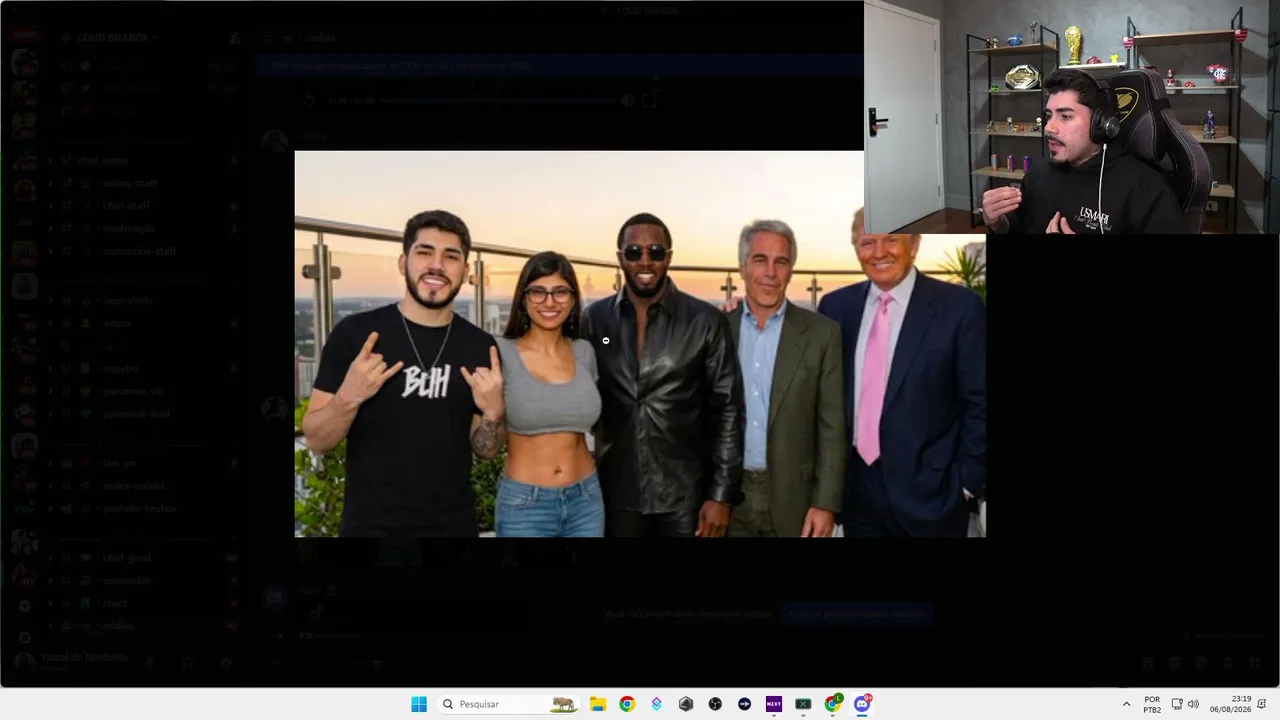
Task: Open Discord user settings gear
Action: click(x=226, y=662)
